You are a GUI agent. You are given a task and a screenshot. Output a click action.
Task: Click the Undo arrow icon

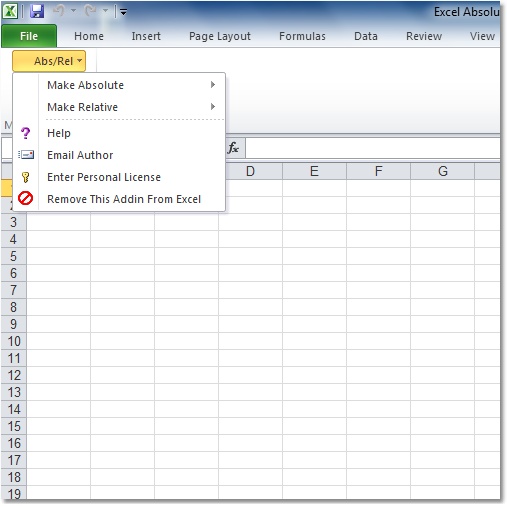[x=59, y=11]
